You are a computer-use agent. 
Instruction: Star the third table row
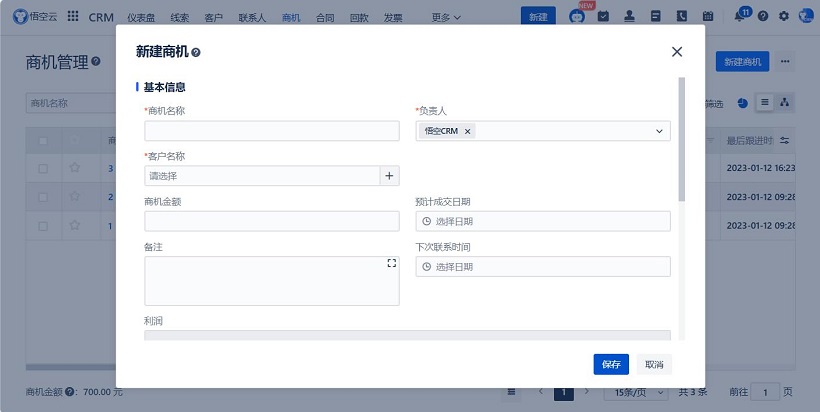click(x=75, y=225)
